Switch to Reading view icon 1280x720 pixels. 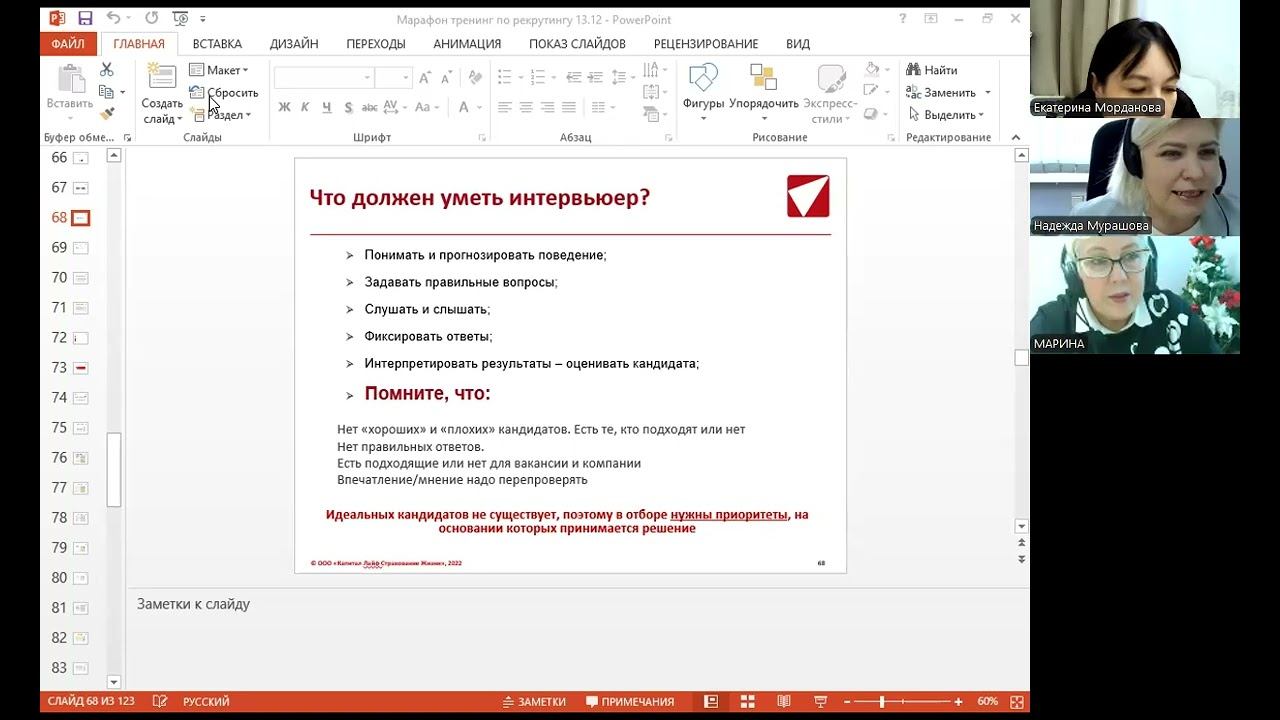tap(784, 702)
